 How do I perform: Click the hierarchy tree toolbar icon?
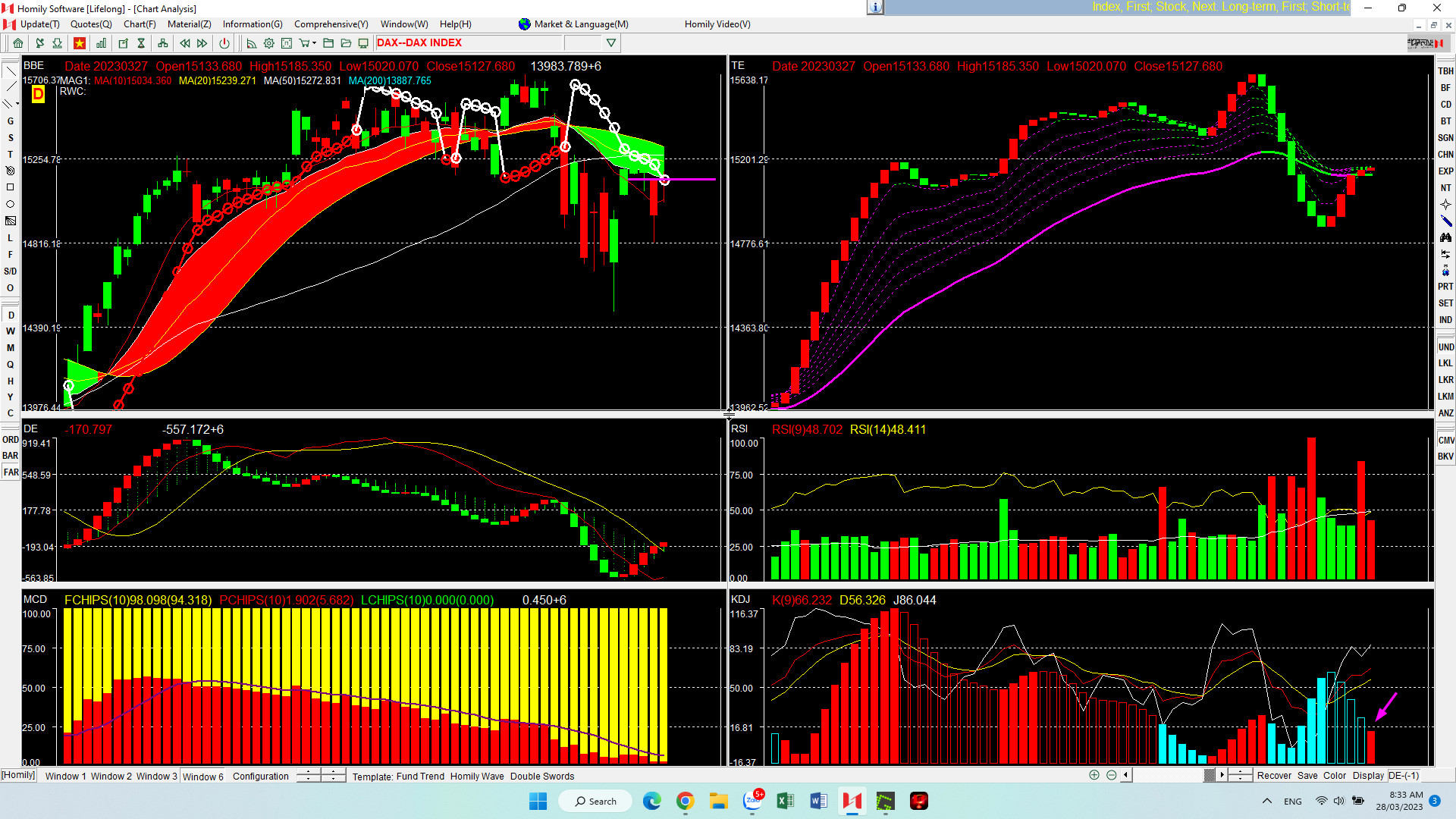click(162, 43)
